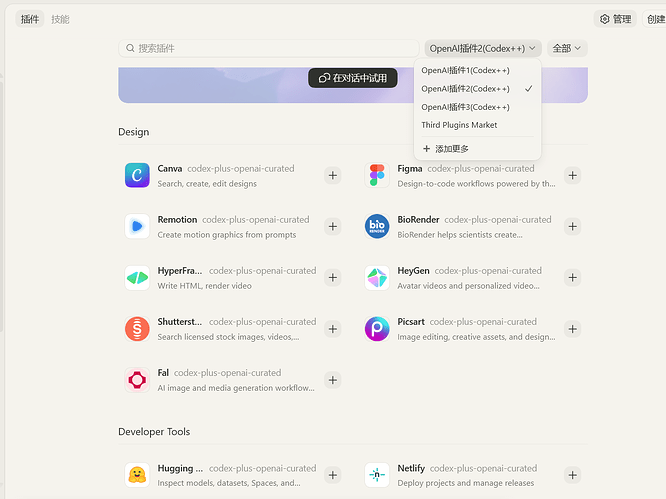Open the BioRender plugin icon
This screenshot has height=499, width=666.
377,226
